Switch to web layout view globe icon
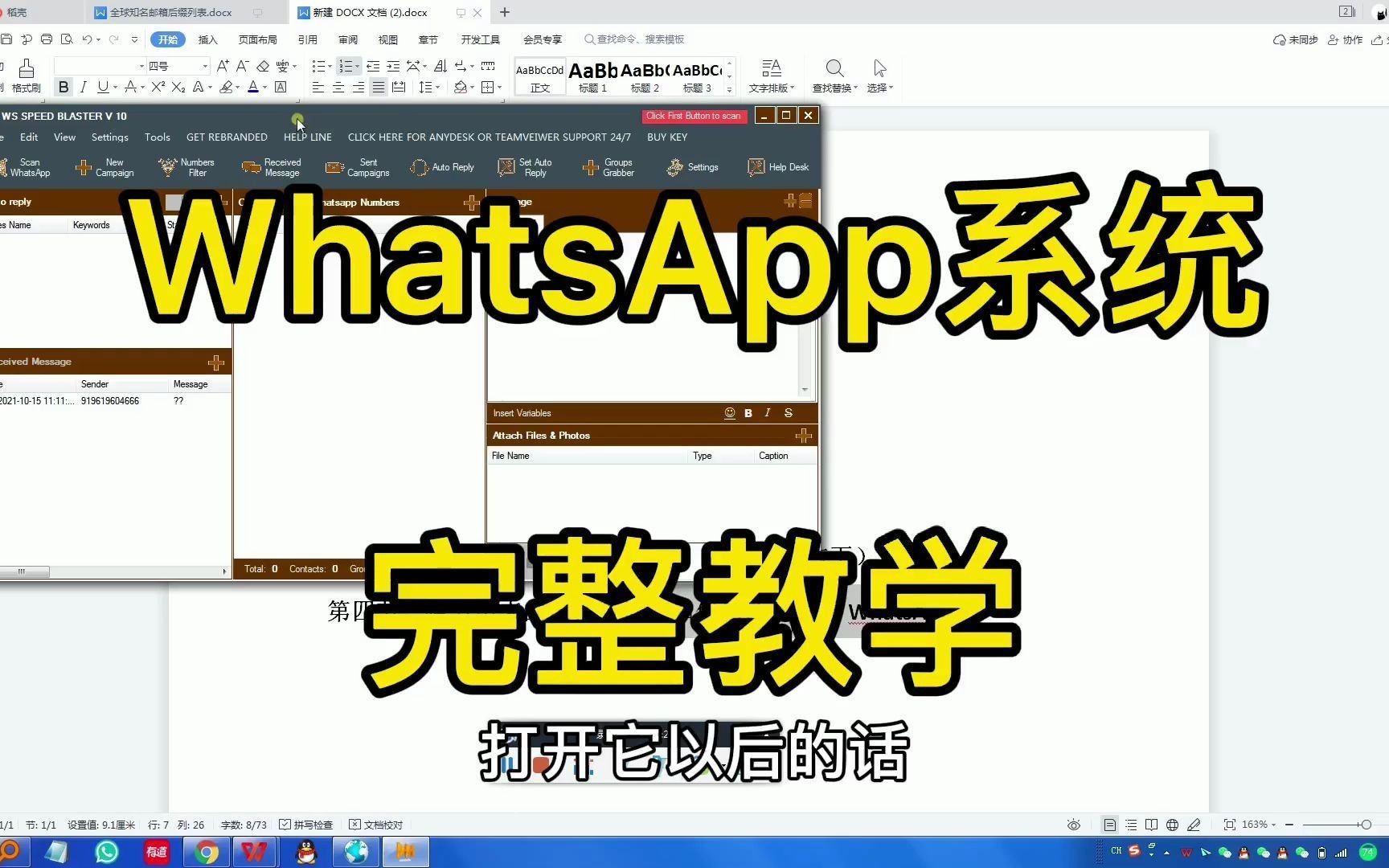1389x868 pixels. 1173,825
